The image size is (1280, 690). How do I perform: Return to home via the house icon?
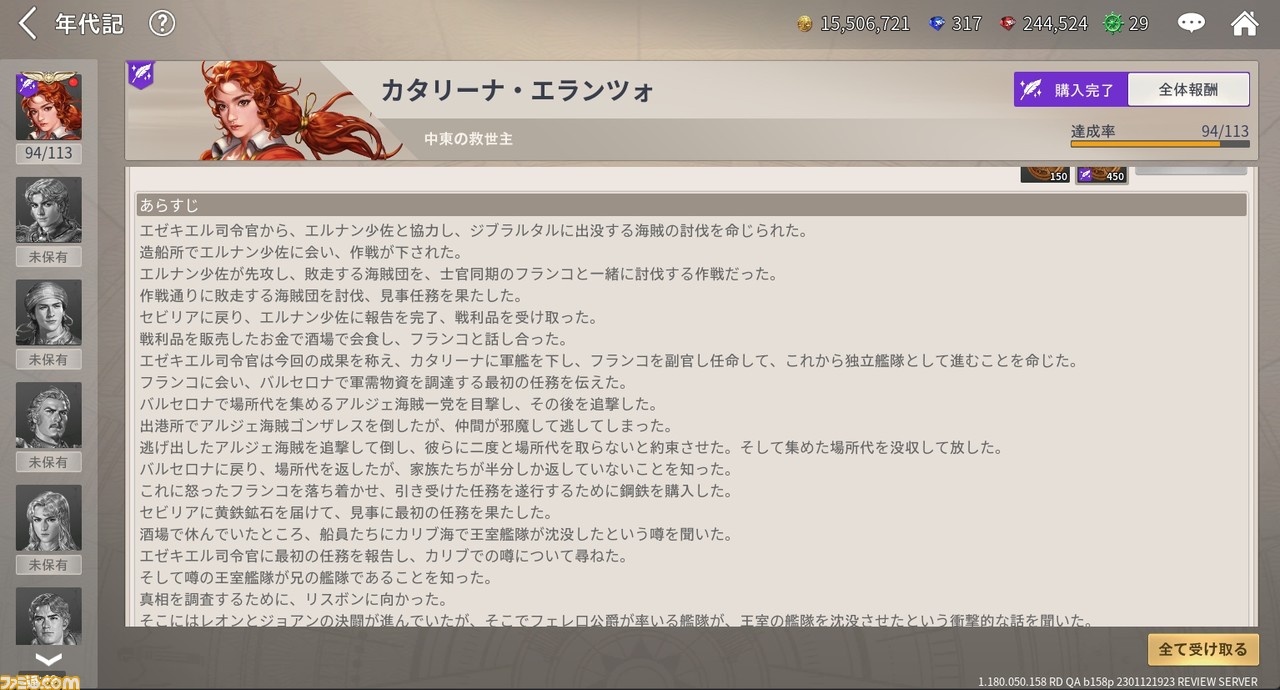[x=1244, y=23]
